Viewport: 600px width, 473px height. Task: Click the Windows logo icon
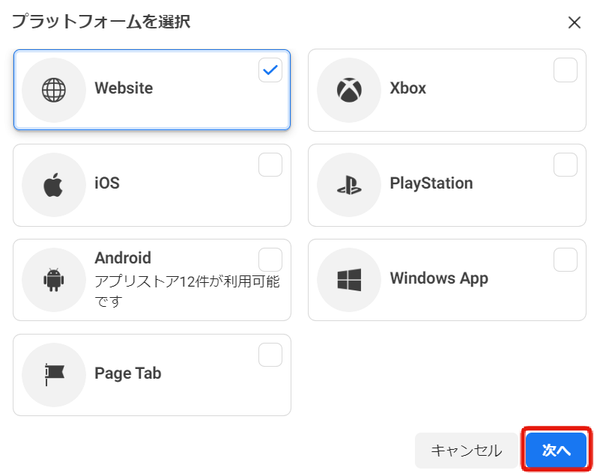[x=349, y=280]
